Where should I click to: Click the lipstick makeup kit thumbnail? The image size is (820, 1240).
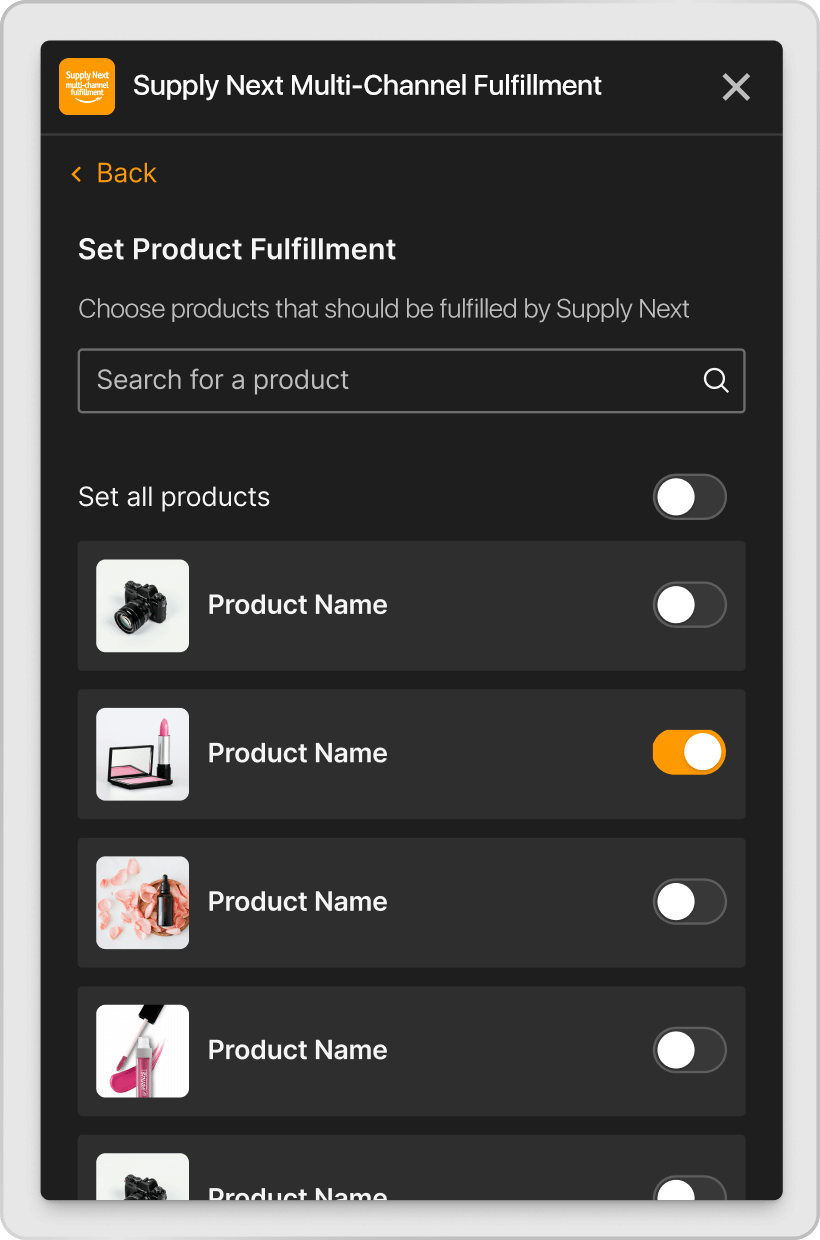142,753
